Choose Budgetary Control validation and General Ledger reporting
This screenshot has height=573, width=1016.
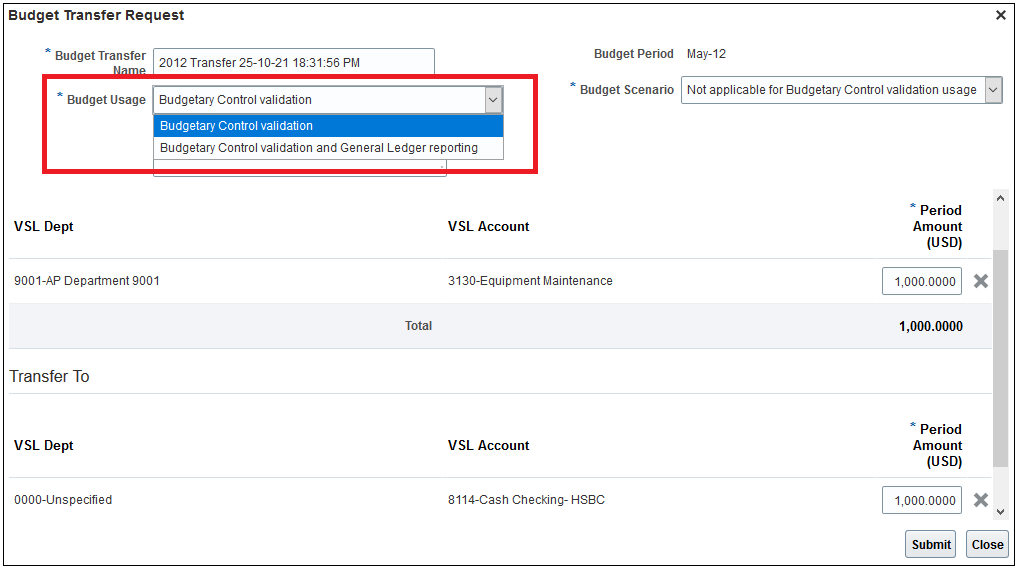point(328,148)
